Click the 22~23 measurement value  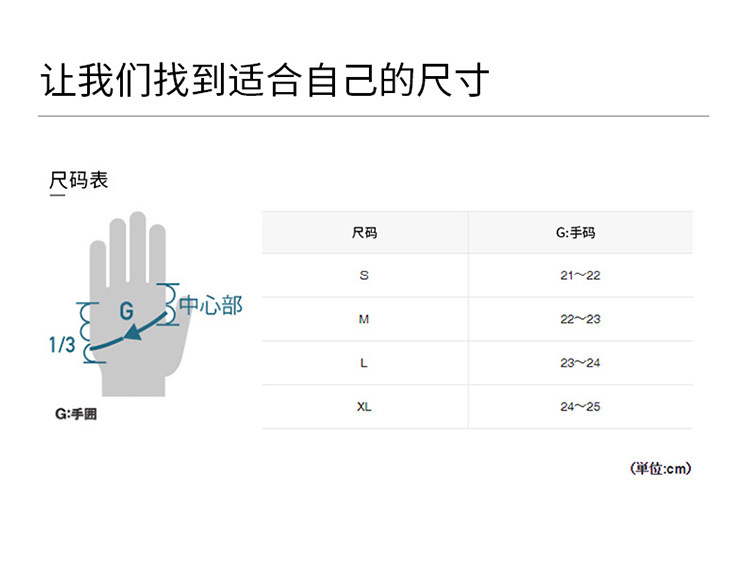click(x=580, y=319)
